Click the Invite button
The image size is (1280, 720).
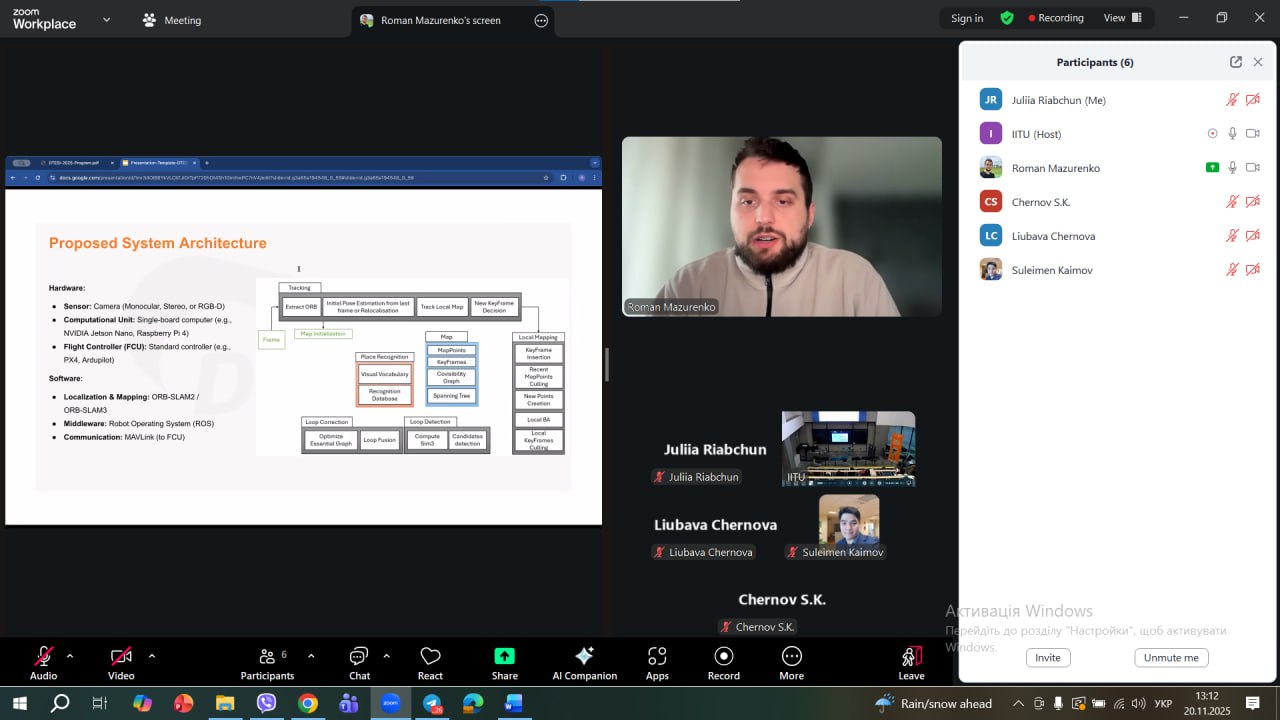pyautogui.click(x=1047, y=657)
